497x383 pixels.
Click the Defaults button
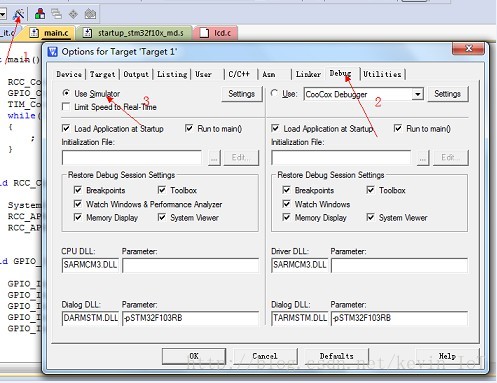point(337,356)
